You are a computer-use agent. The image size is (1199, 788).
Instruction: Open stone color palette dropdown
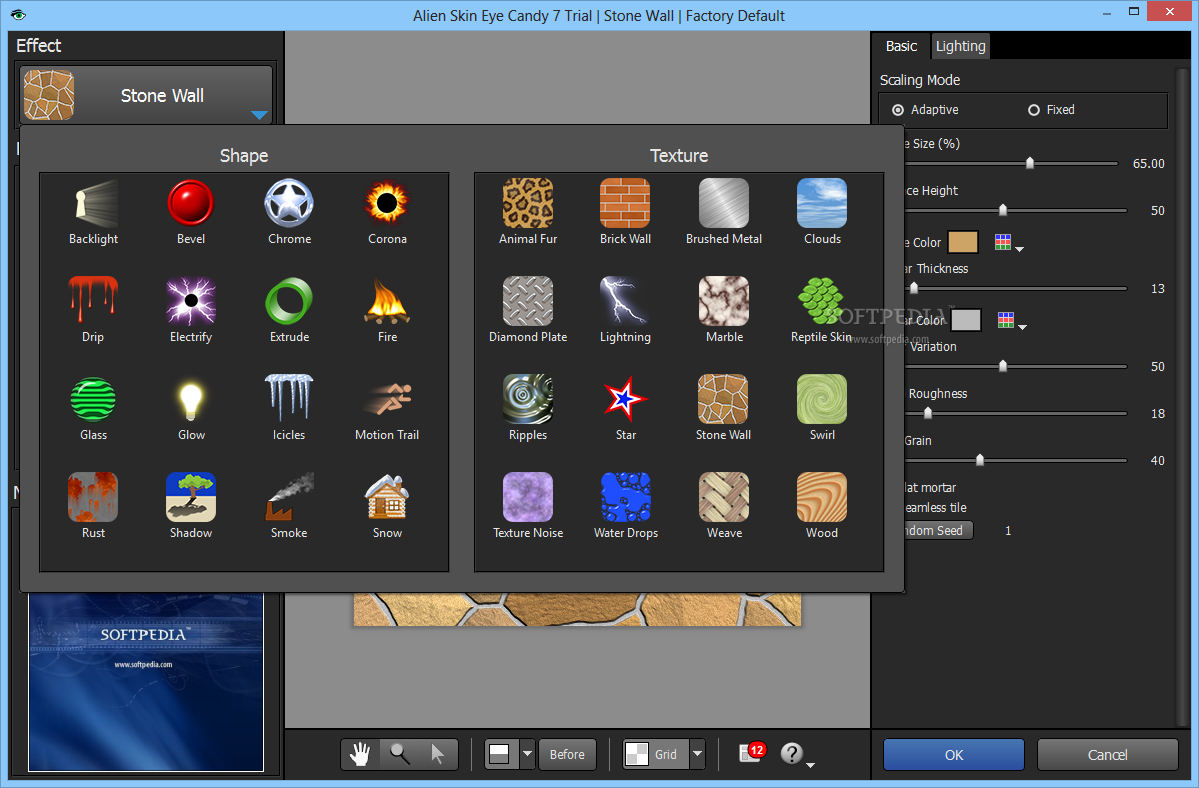point(1009,243)
